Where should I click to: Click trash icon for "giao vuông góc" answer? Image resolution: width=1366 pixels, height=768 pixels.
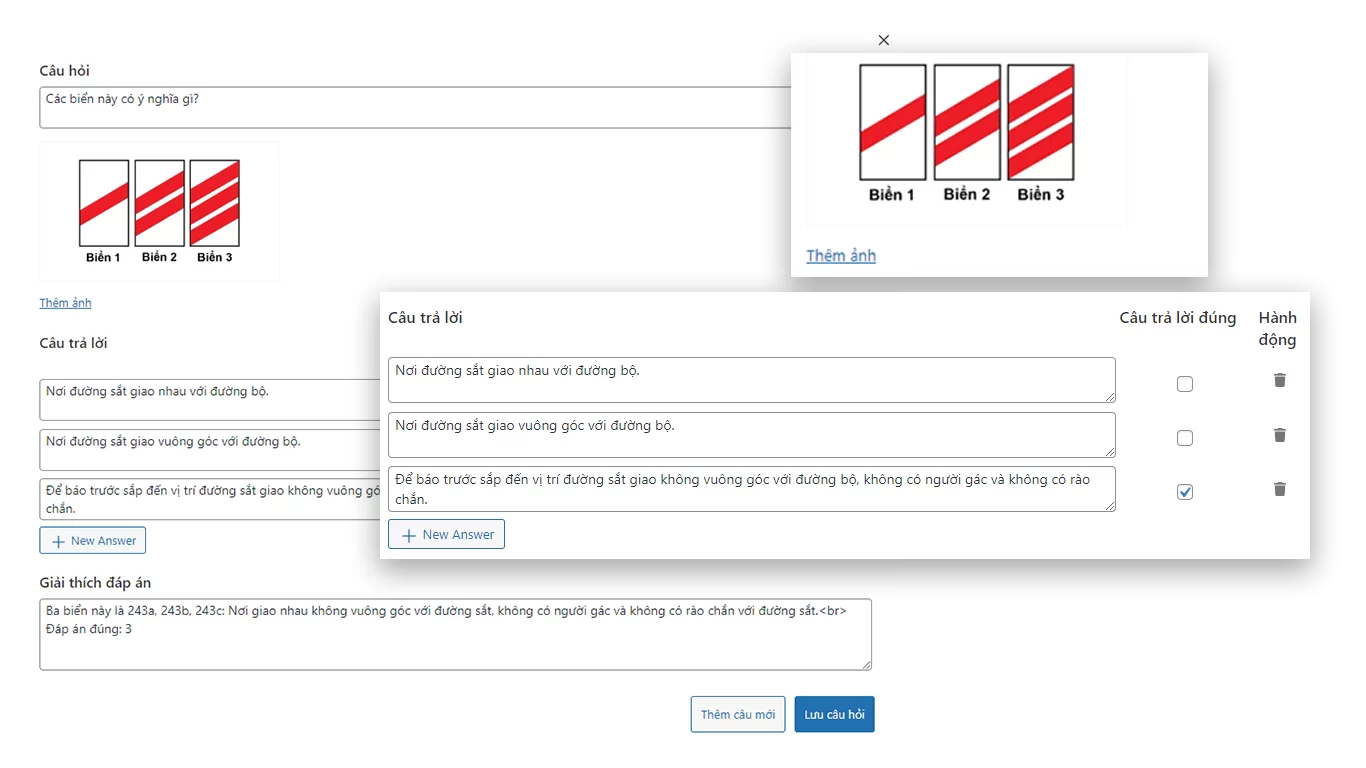click(1279, 435)
